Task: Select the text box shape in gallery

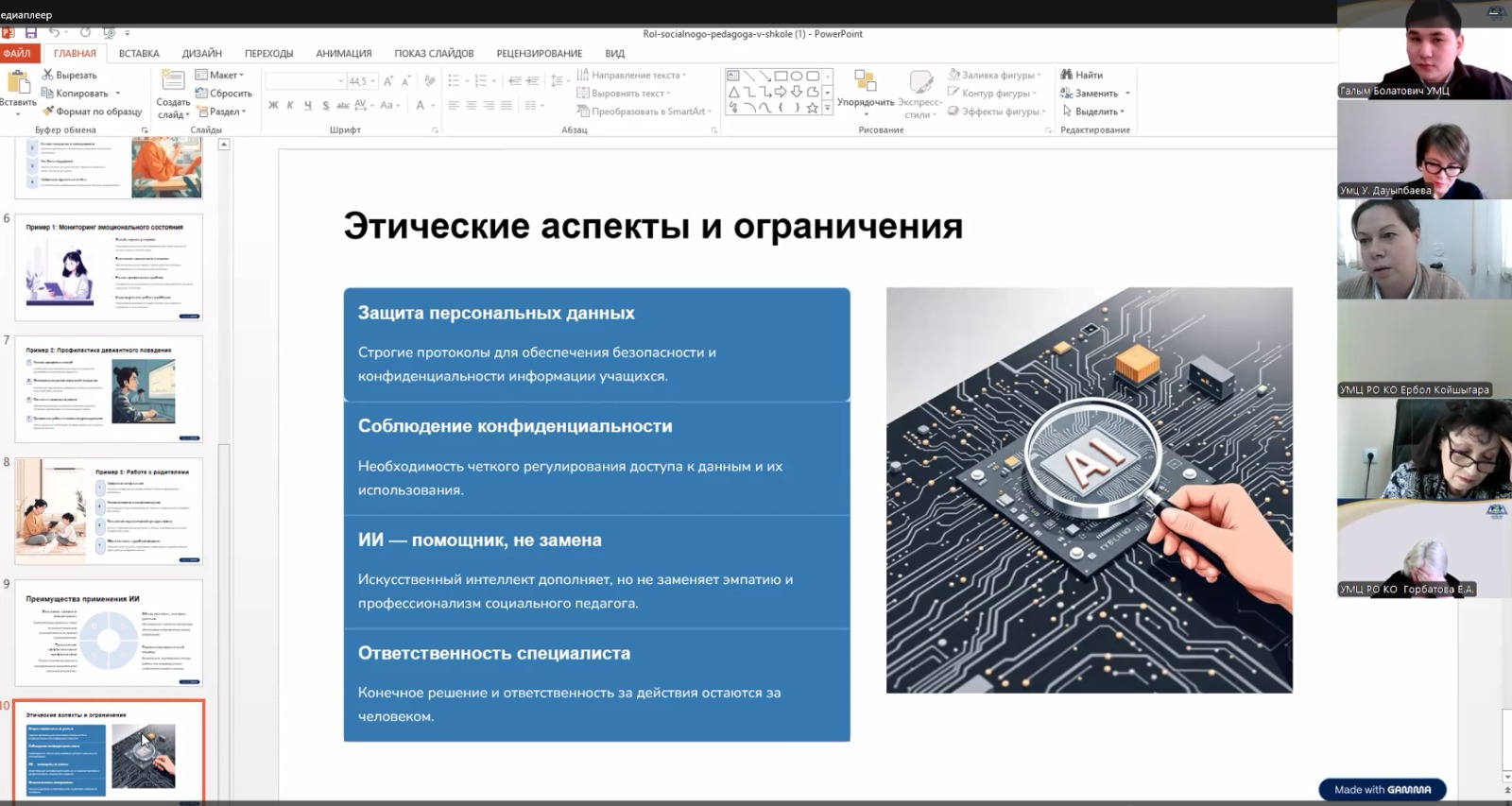Action: (733, 76)
